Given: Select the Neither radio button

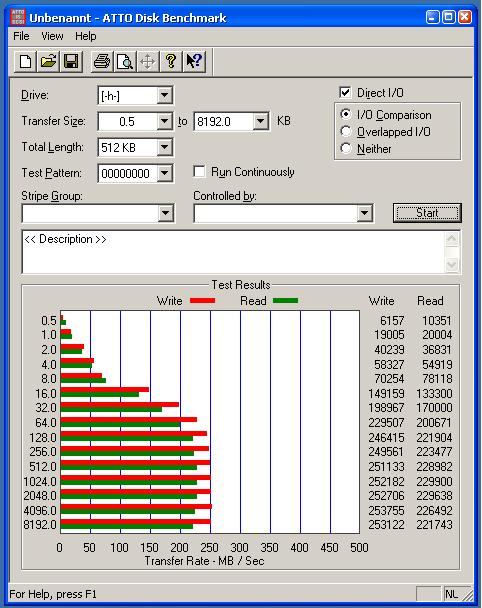Looking at the screenshot, I should click(346, 149).
